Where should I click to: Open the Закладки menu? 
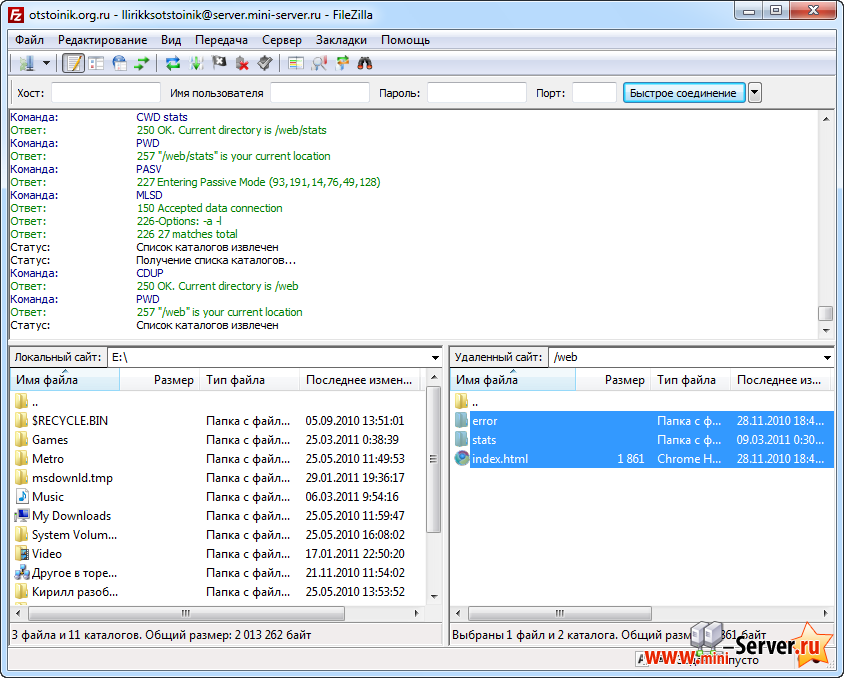coord(341,40)
